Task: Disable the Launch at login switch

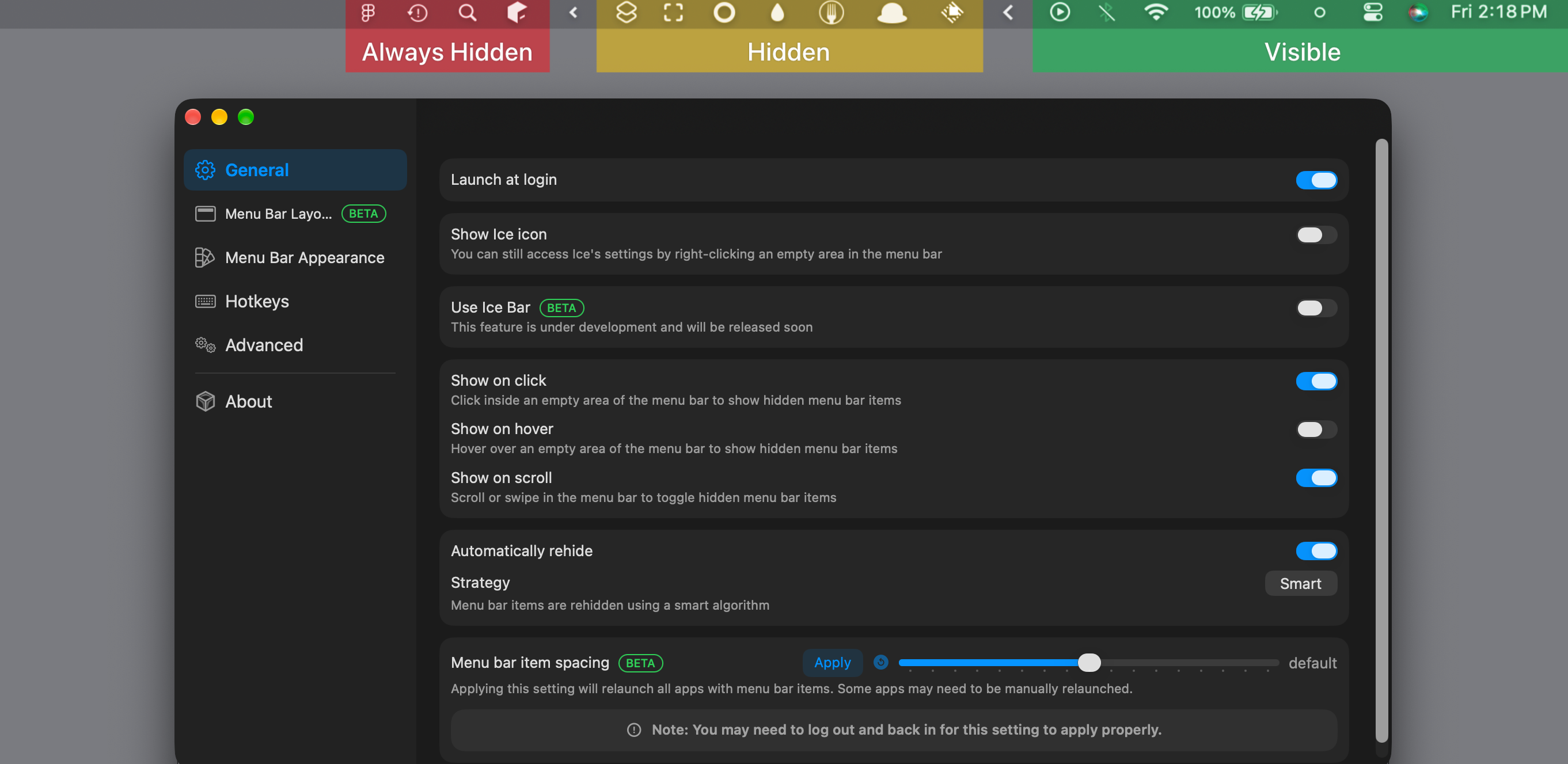Action: pos(1316,180)
